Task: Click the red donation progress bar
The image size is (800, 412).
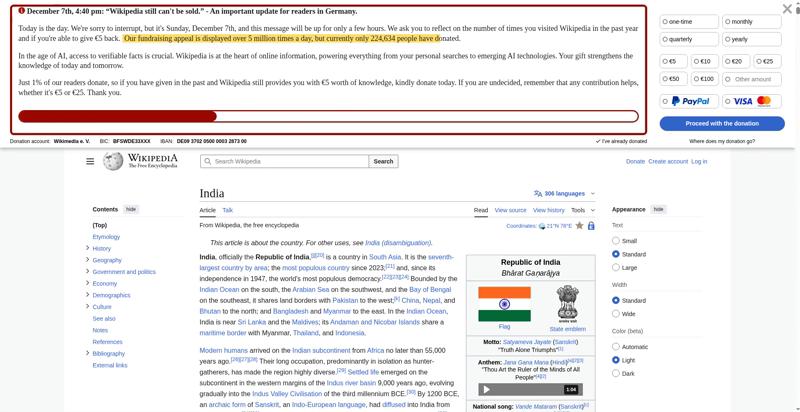Action: point(117,117)
